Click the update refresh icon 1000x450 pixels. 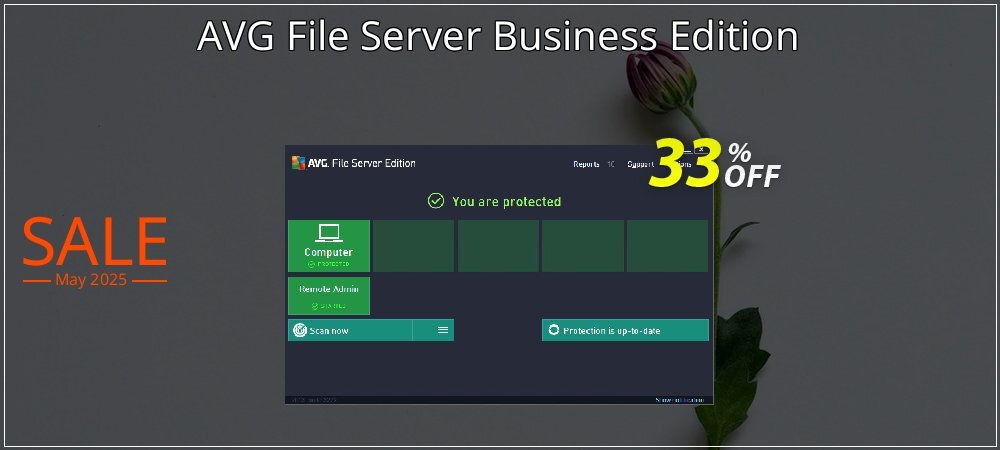pos(554,330)
